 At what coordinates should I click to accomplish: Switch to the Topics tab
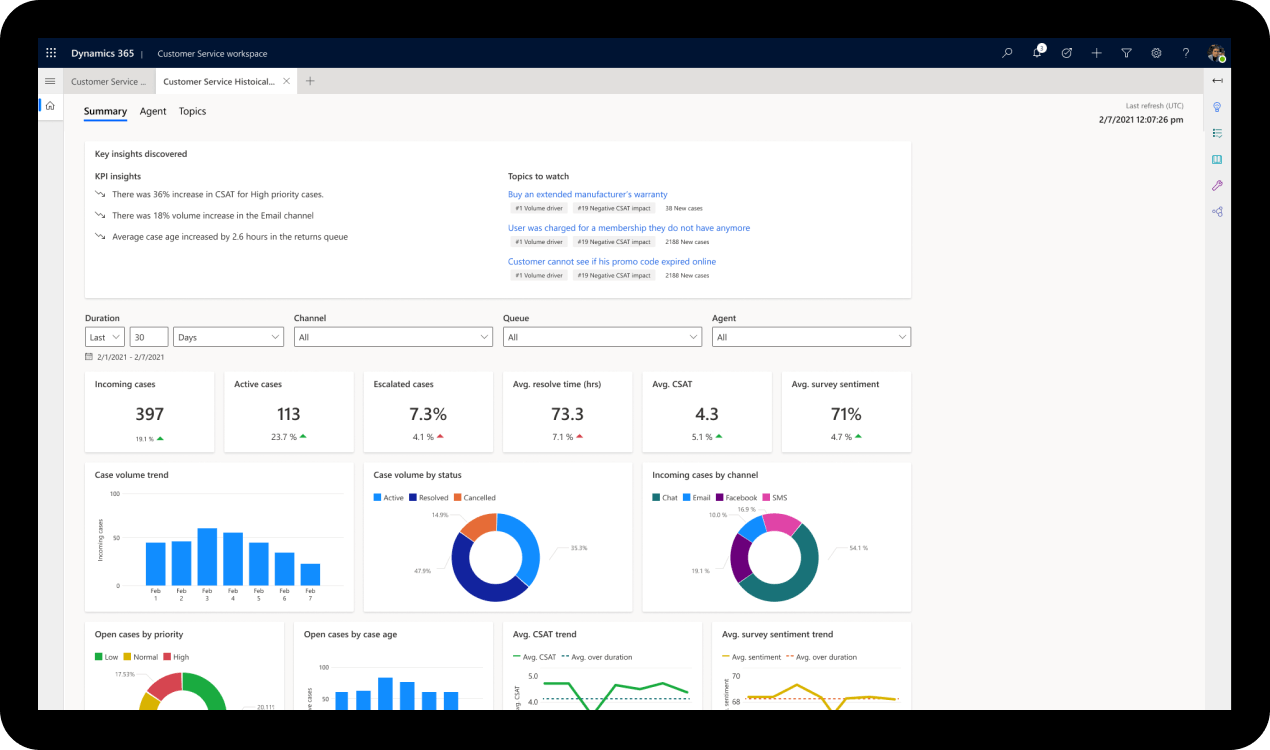192,111
